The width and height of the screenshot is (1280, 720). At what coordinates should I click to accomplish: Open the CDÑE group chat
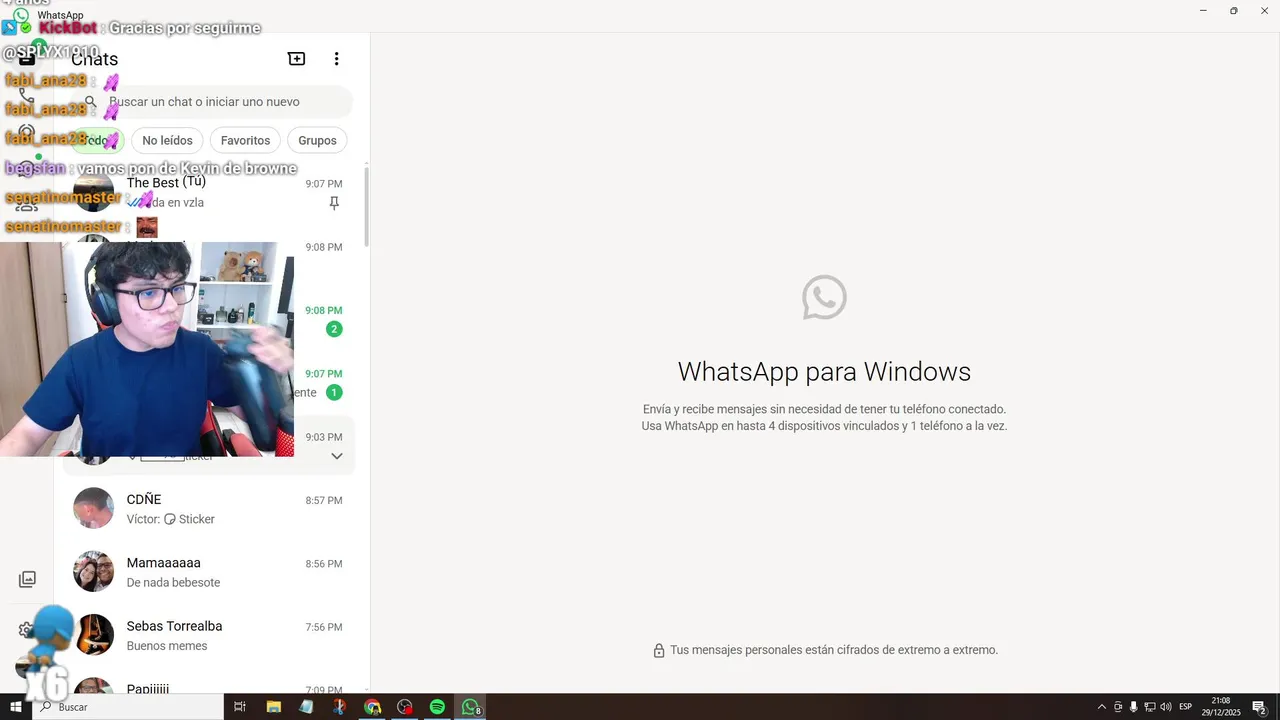[x=209, y=509]
